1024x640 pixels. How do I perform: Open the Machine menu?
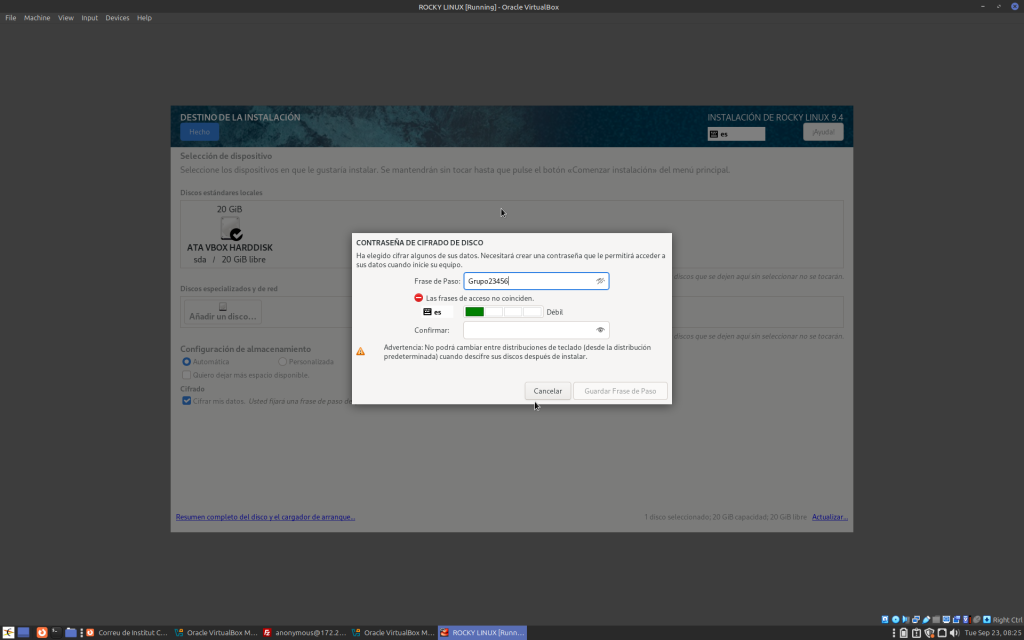[x=37, y=18]
